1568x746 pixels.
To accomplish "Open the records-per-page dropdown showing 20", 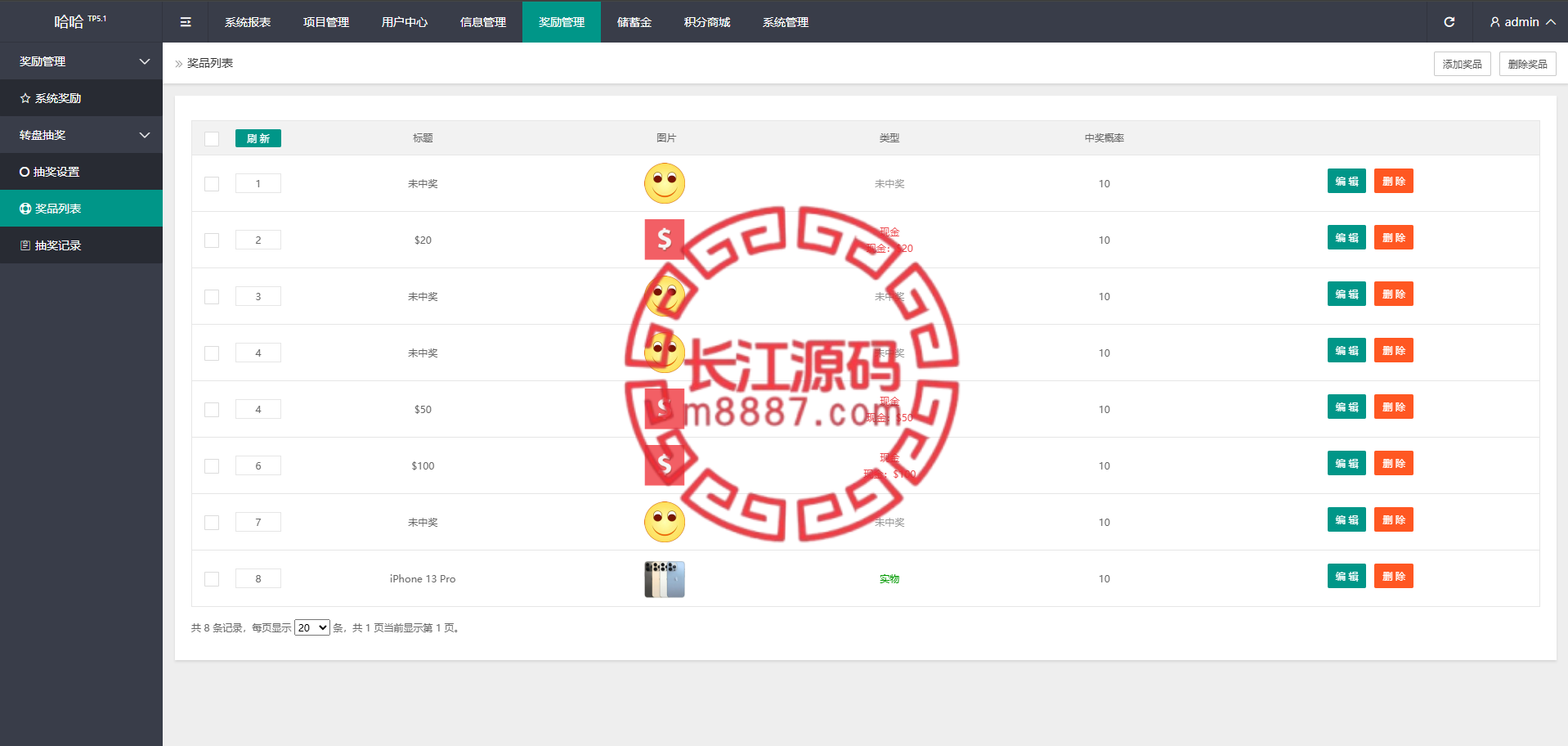I will pyautogui.click(x=312, y=627).
